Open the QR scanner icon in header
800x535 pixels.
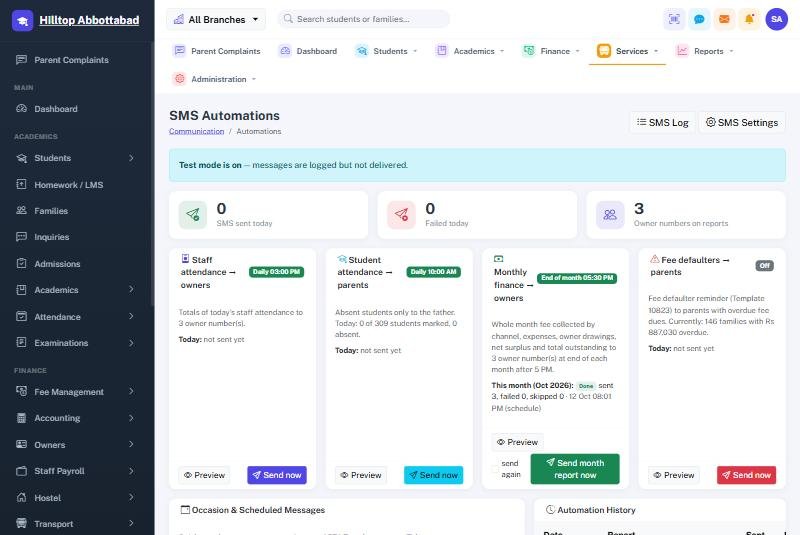click(x=674, y=19)
